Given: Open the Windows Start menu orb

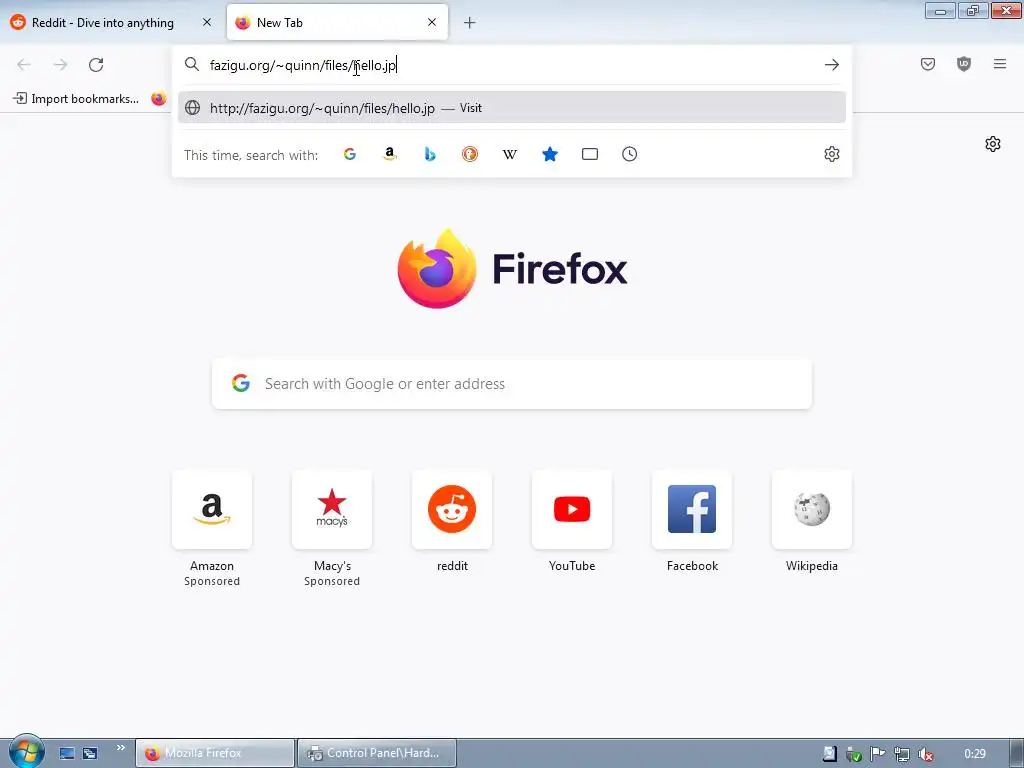Looking at the screenshot, I should (26, 752).
